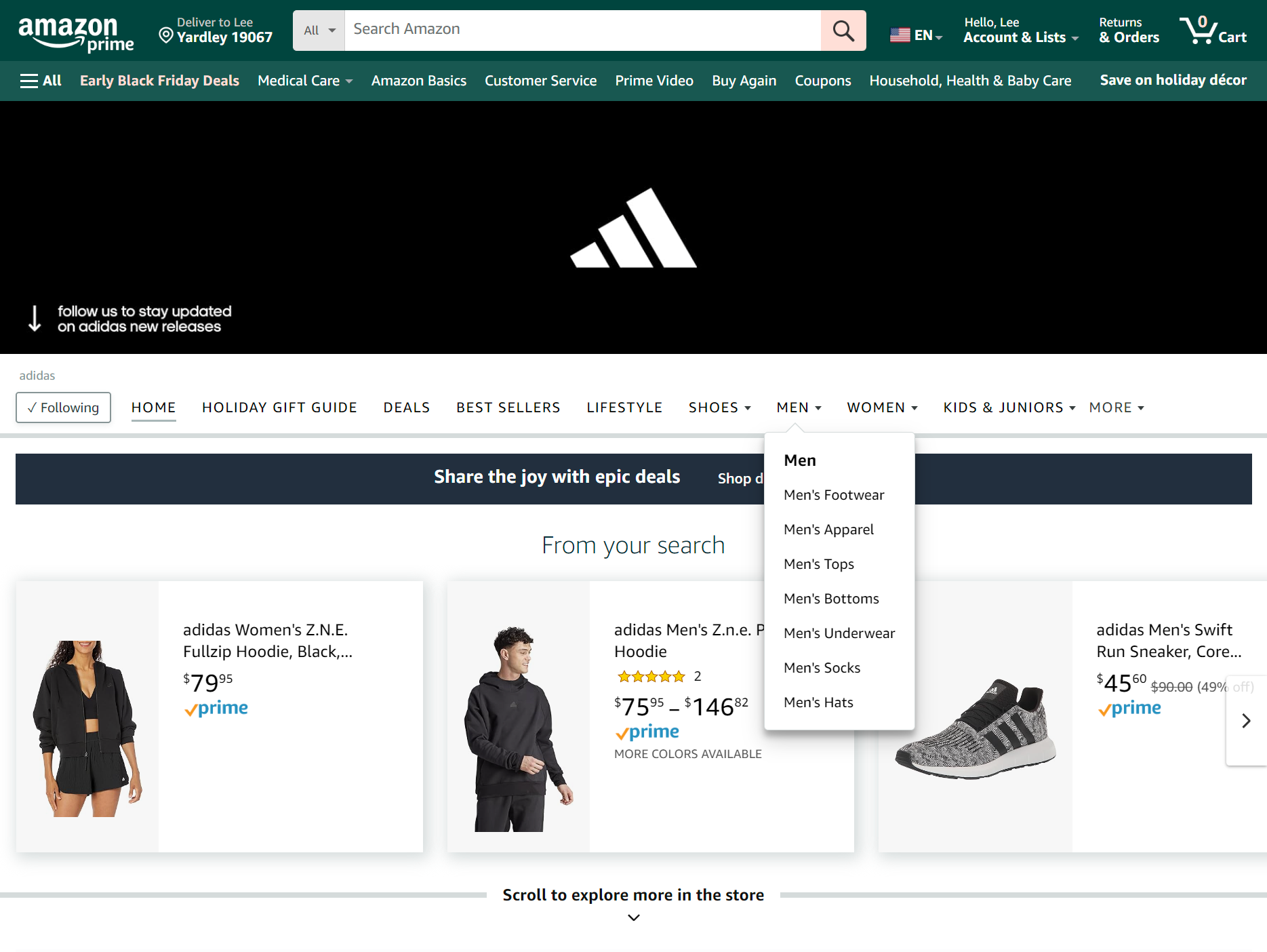Open Men's Z.n.e. Hoodie model thumbnail

click(518, 729)
